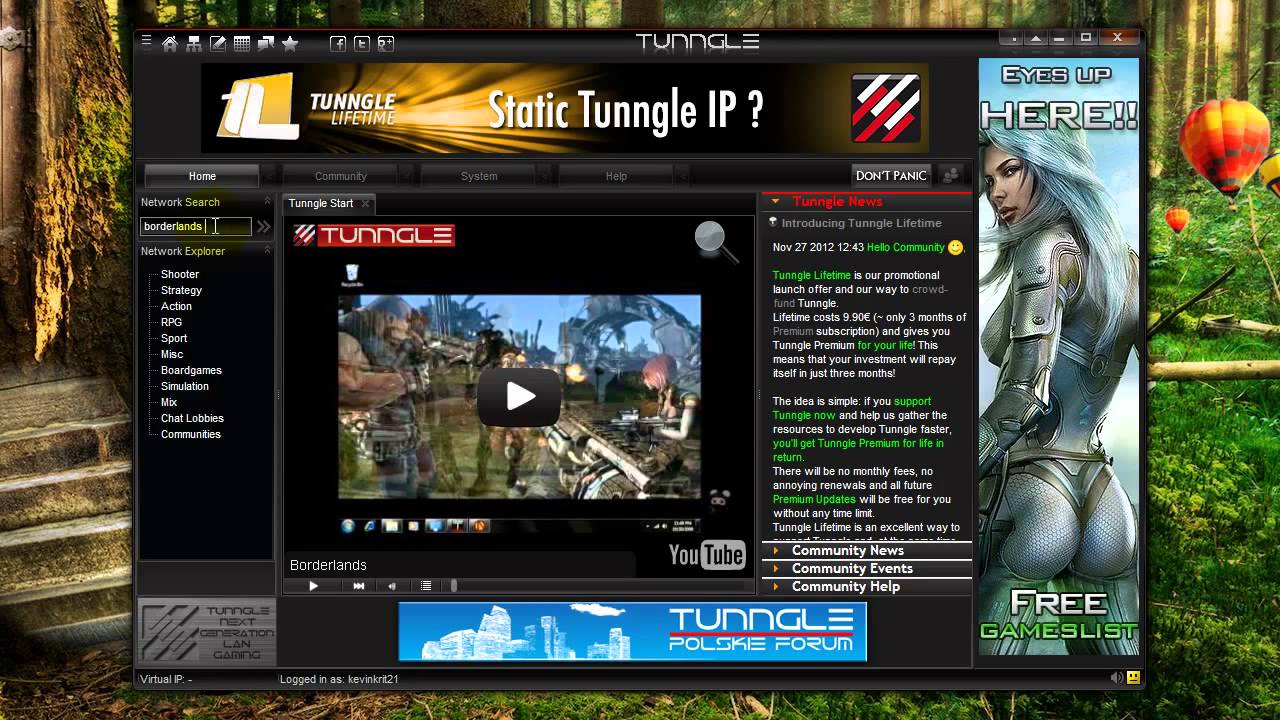Select Simulation in Network Explorer
This screenshot has width=1280, height=720.
[185, 386]
